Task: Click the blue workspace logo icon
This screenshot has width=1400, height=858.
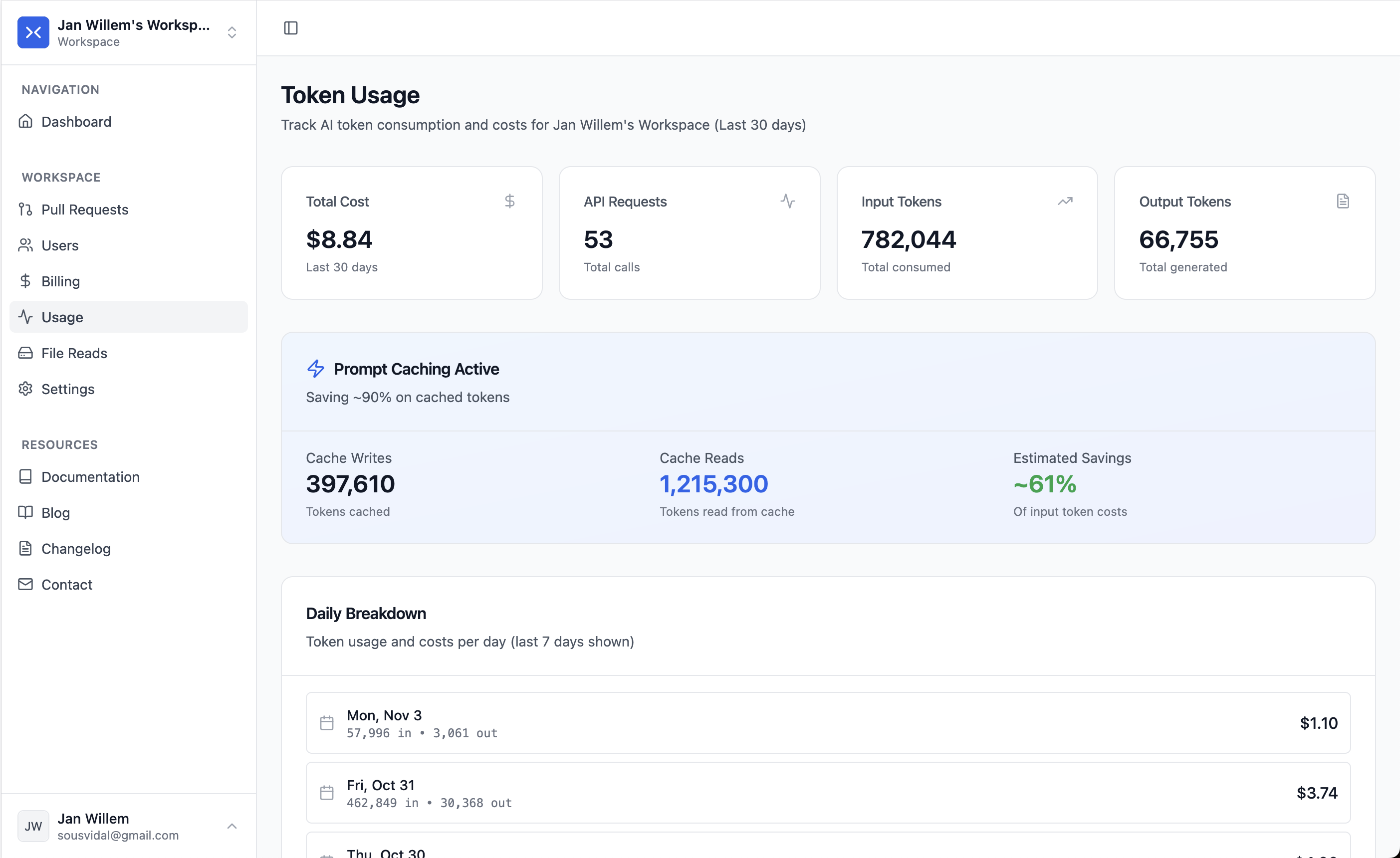Action: pos(33,32)
